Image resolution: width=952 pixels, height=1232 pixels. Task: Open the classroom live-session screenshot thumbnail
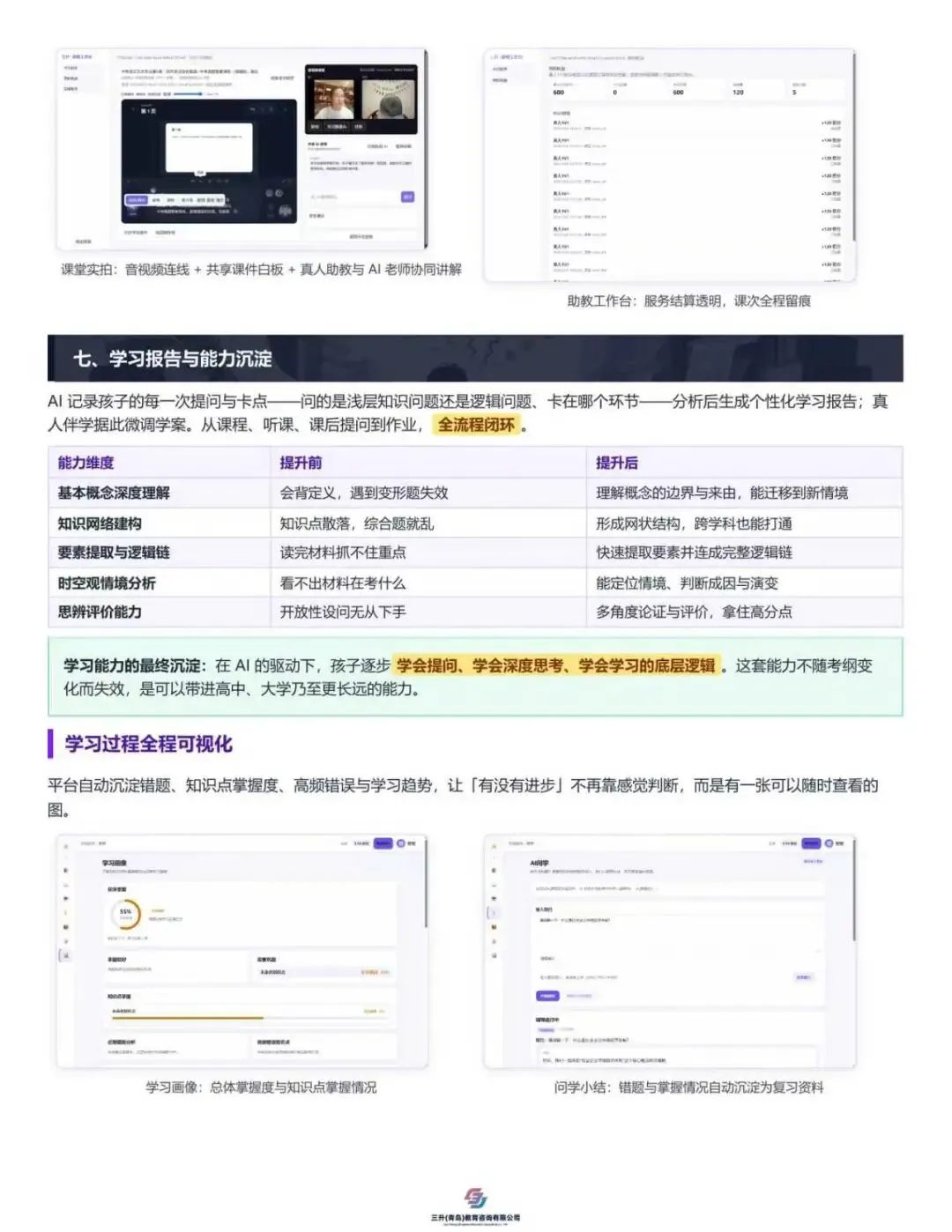click(242, 150)
